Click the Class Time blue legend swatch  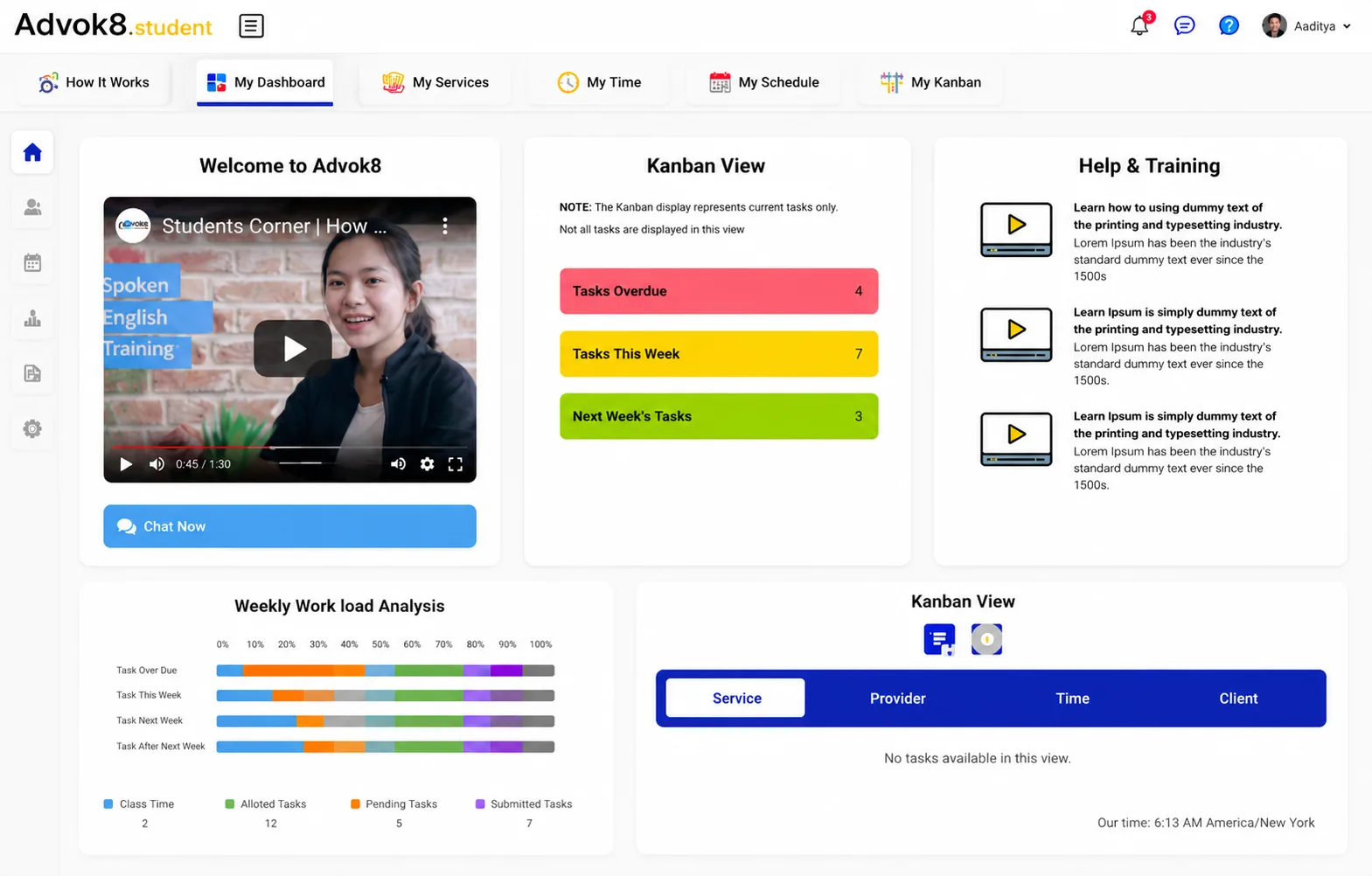(x=108, y=803)
